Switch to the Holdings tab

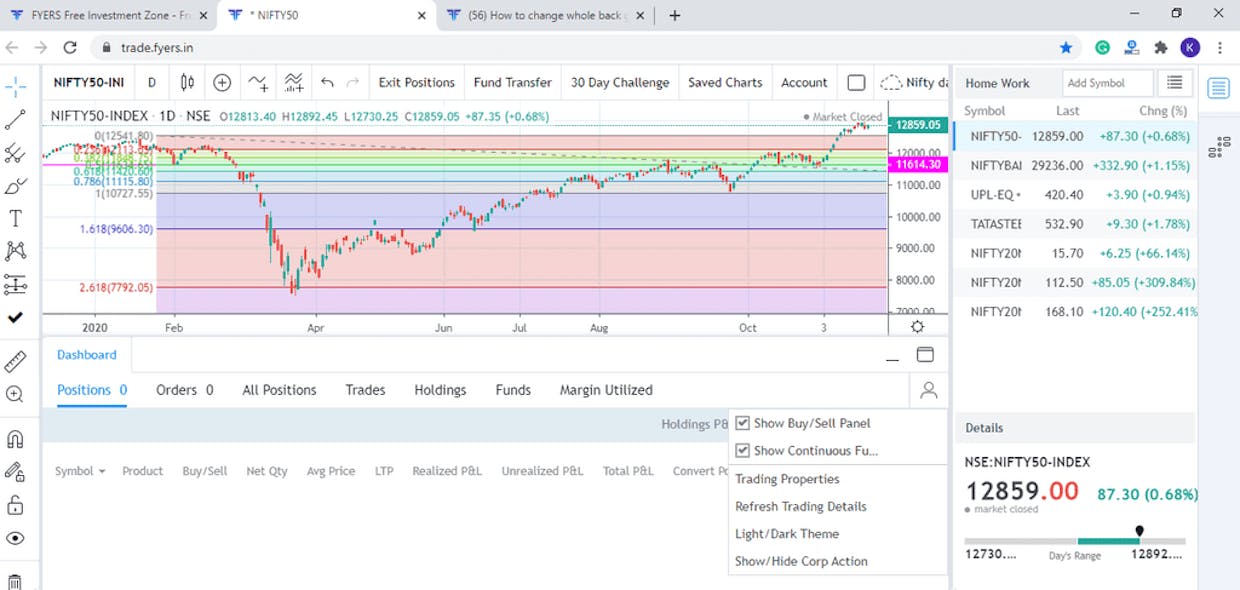tap(440, 390)
